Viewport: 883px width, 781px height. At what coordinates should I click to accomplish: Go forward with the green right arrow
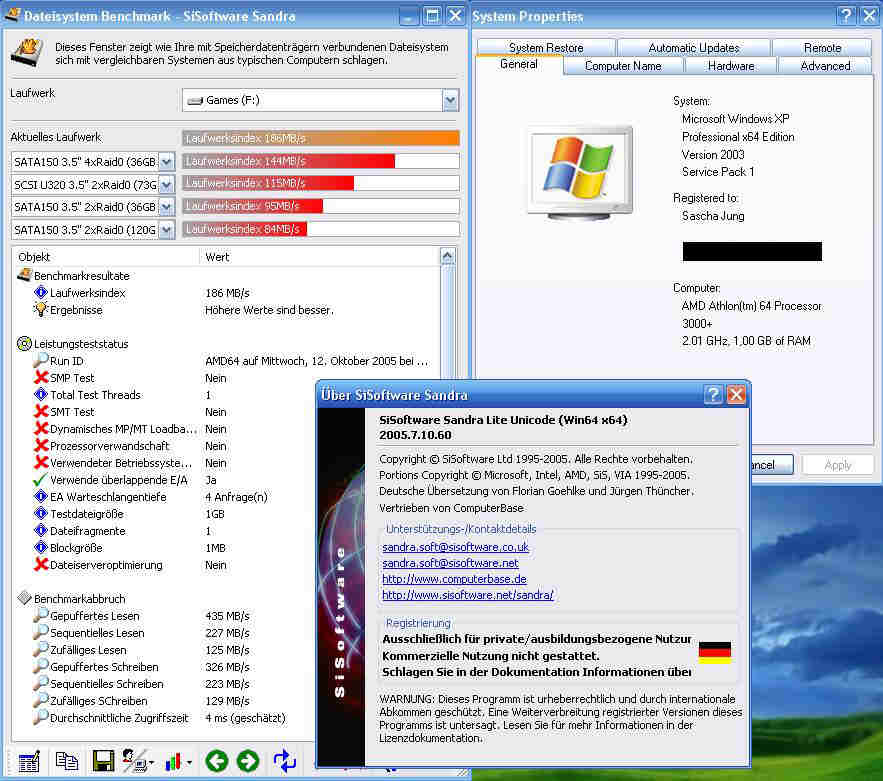click(x=248, y=761)
